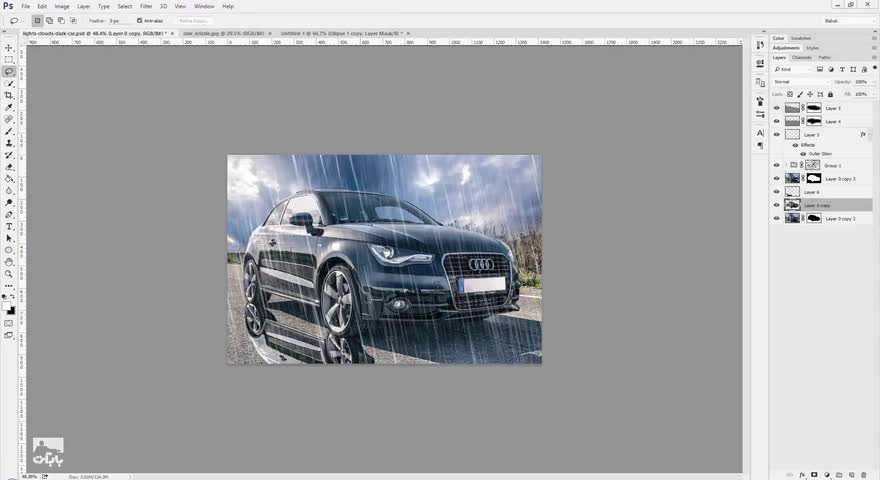Click Add to Selection mode icon

tap(49, 21)
